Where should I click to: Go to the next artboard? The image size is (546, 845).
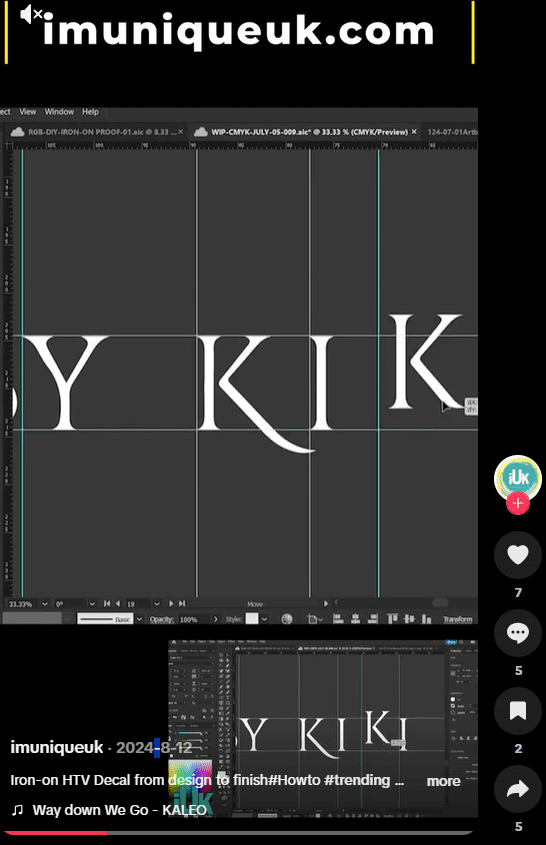[x=171, y=604]
